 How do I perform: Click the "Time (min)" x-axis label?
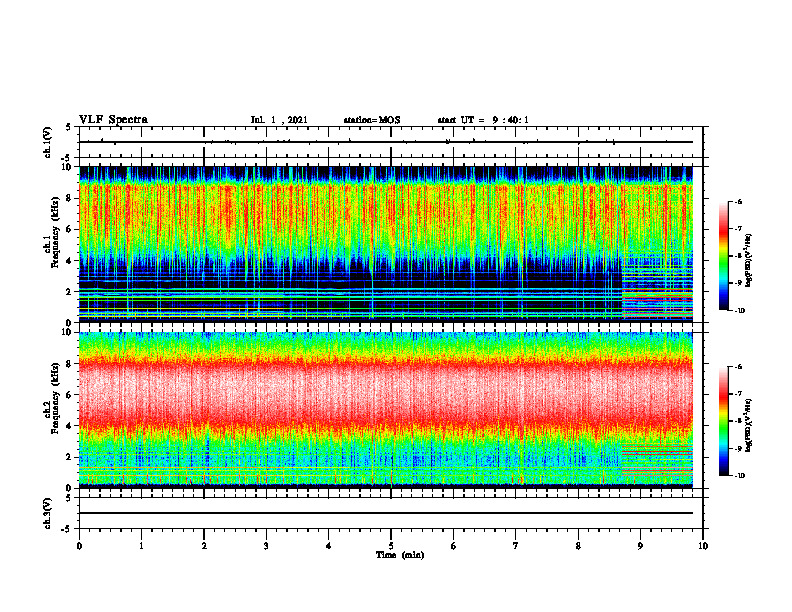coord(400,555)
